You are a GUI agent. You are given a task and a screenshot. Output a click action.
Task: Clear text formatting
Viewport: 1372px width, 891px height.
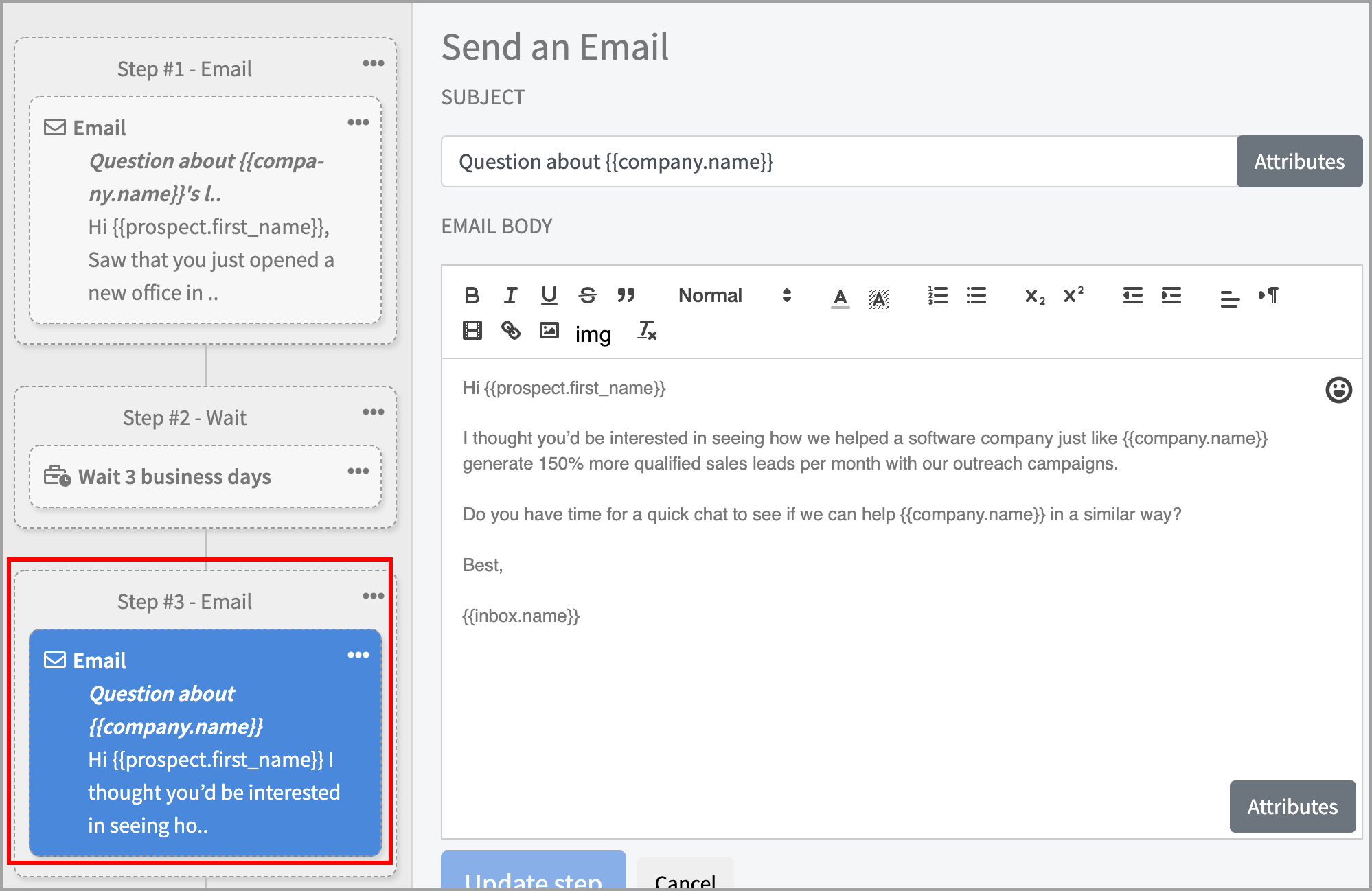[x=647, y=331]
